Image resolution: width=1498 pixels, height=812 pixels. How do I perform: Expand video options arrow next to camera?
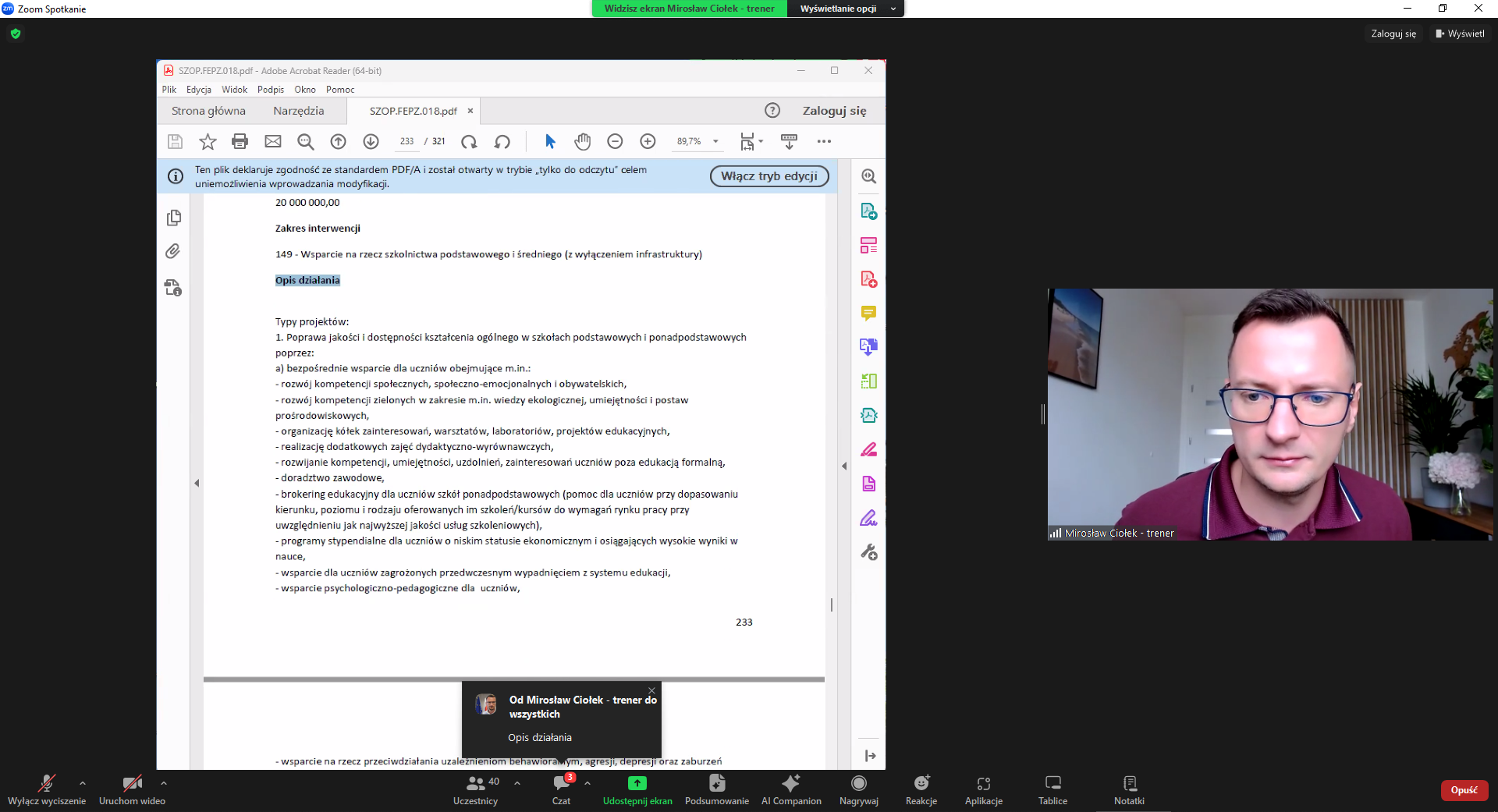(164, 783)
